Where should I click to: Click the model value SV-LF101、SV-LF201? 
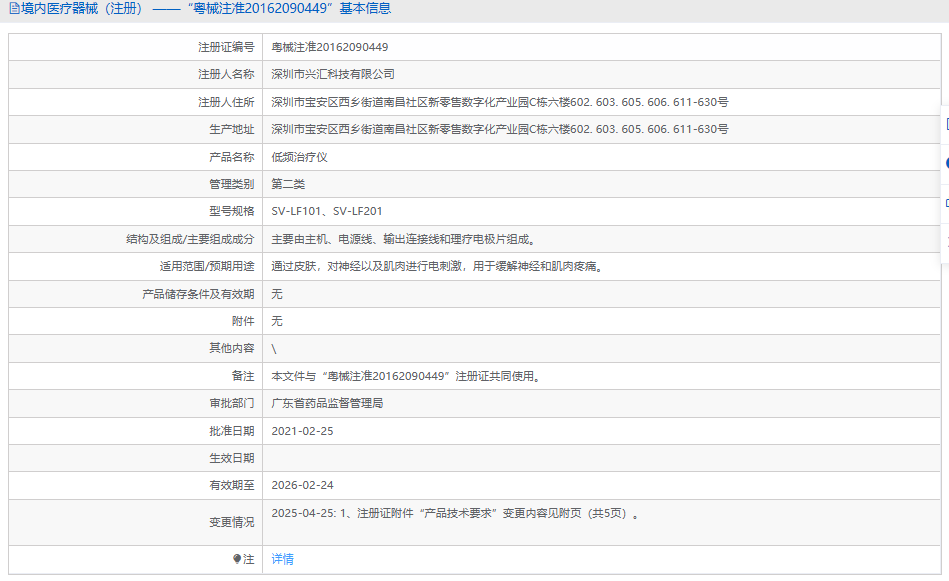(x=326, y=211)
